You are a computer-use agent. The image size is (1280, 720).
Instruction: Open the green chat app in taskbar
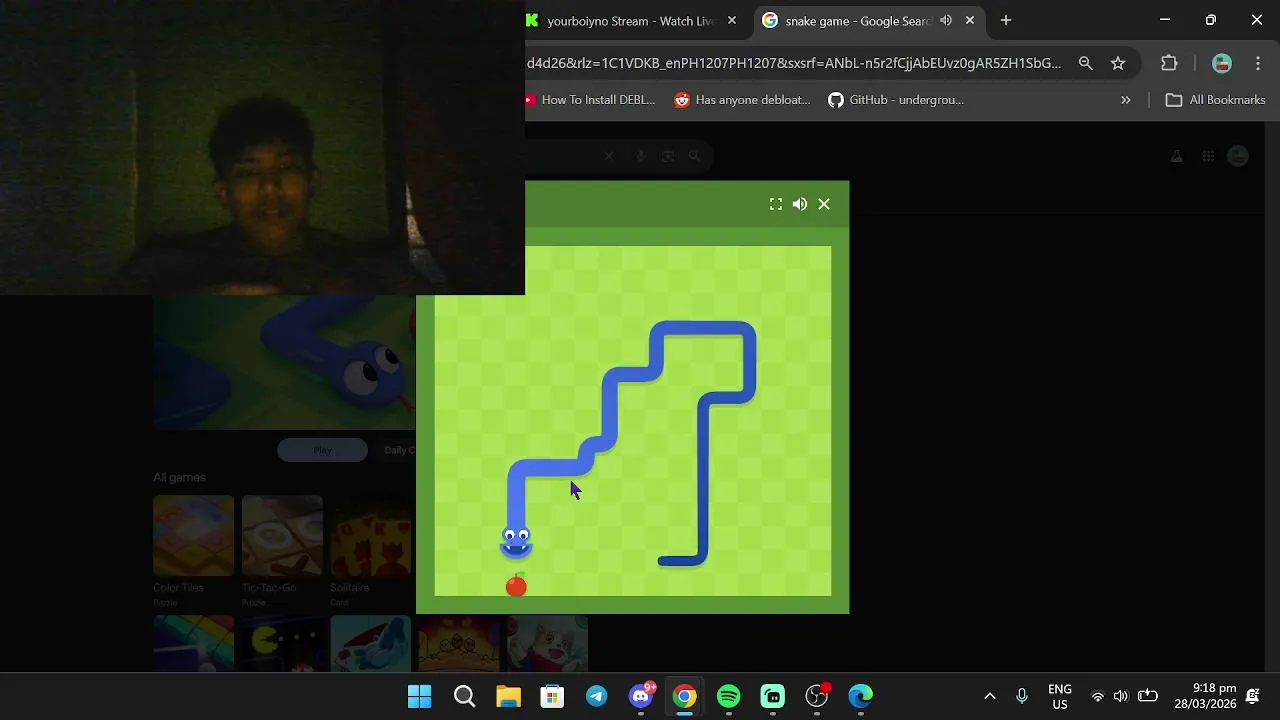[773, 696]
